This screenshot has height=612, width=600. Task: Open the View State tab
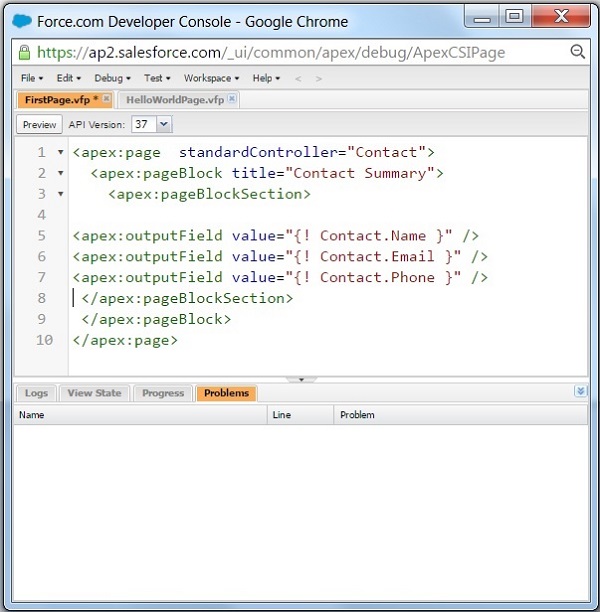94,393
